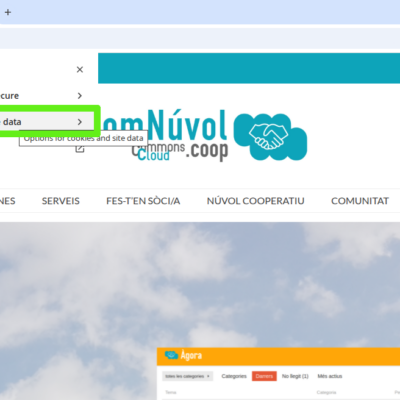
Task: Select the Més actius tab
Action: coord(330,376)
